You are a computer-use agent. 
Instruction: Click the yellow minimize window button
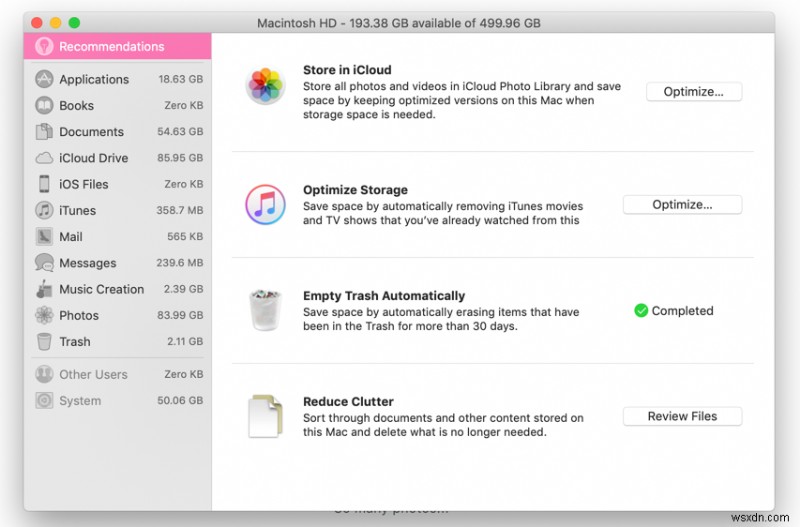point(56,22)
